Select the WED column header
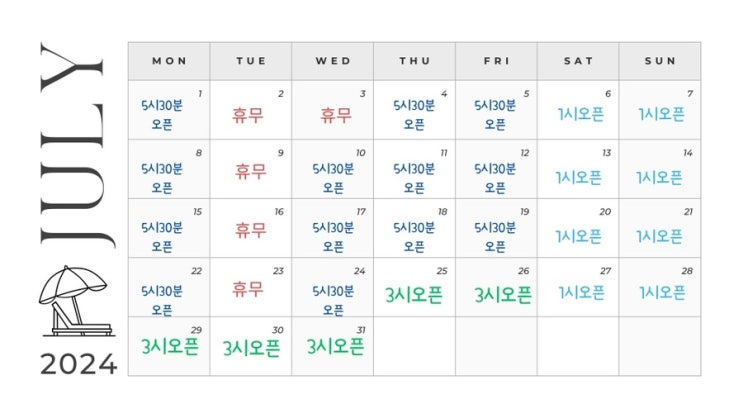Viewport: 743px width, 418px height. [333, 61]
